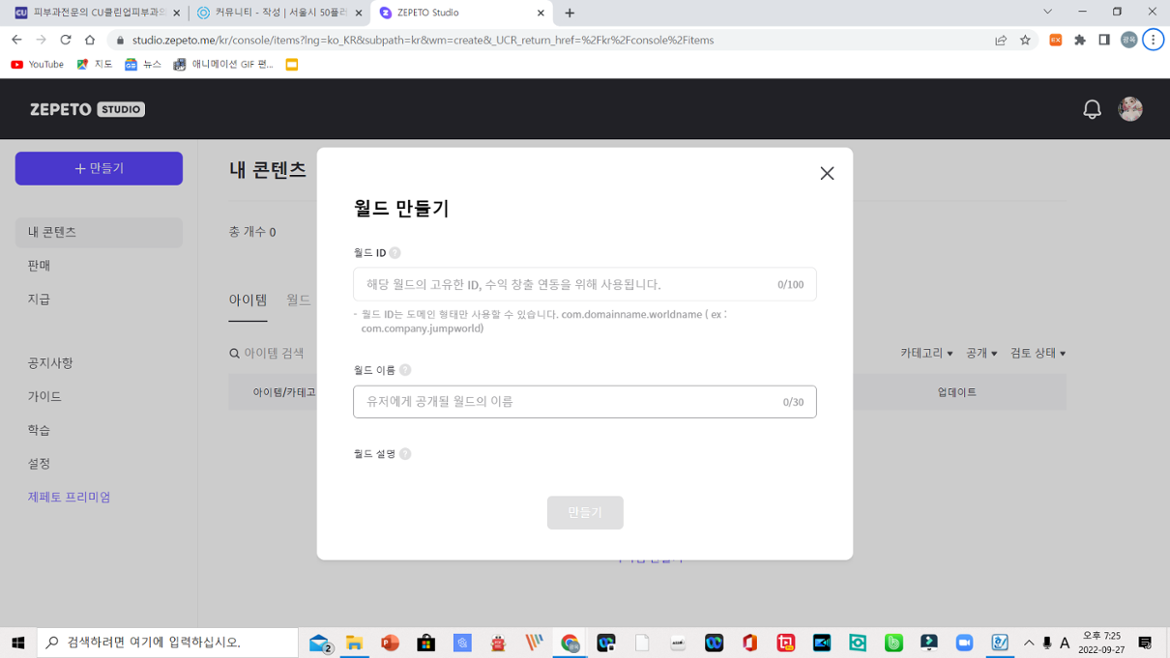Open the 카테고리 dropdown filter

click(x=924, y=353)
